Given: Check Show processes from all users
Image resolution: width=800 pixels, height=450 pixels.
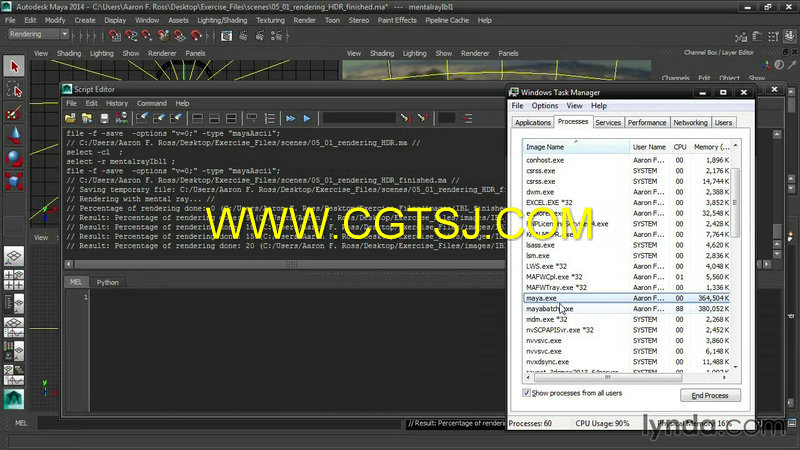Looking at the screenshot, I should (x=526, y=393).
